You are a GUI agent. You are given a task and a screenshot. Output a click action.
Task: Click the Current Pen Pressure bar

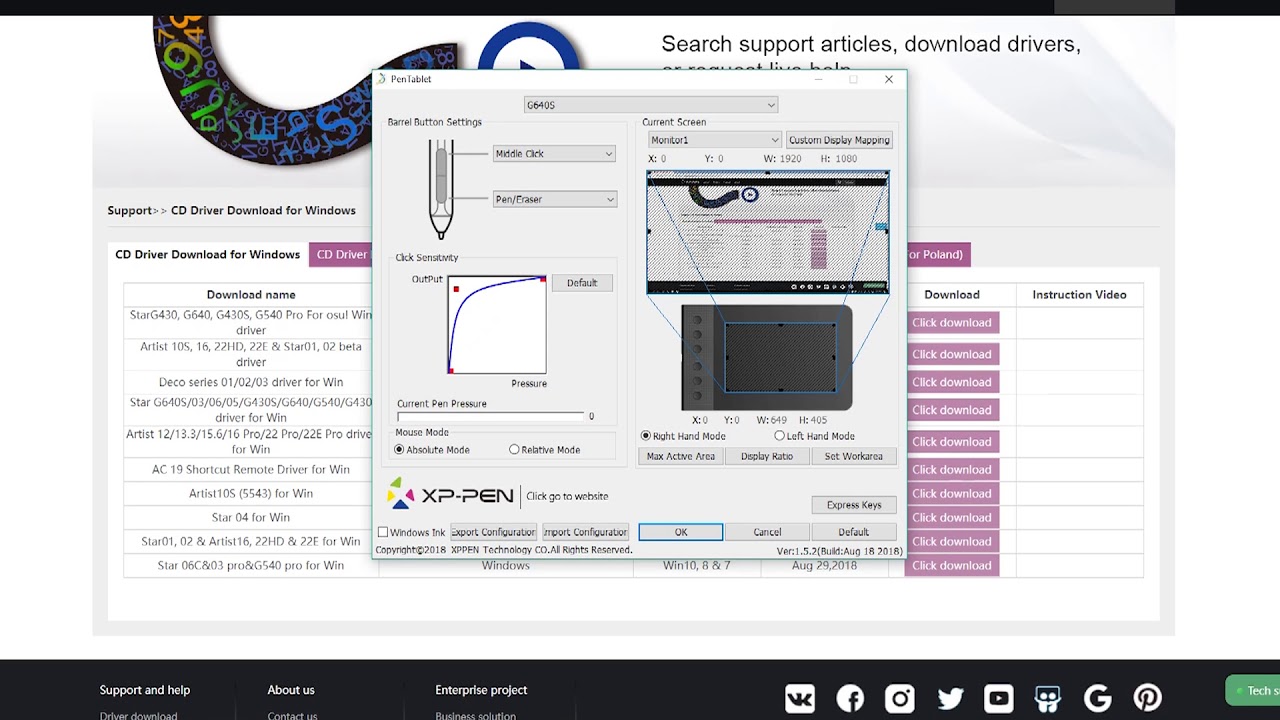click(x=490, y=416)
